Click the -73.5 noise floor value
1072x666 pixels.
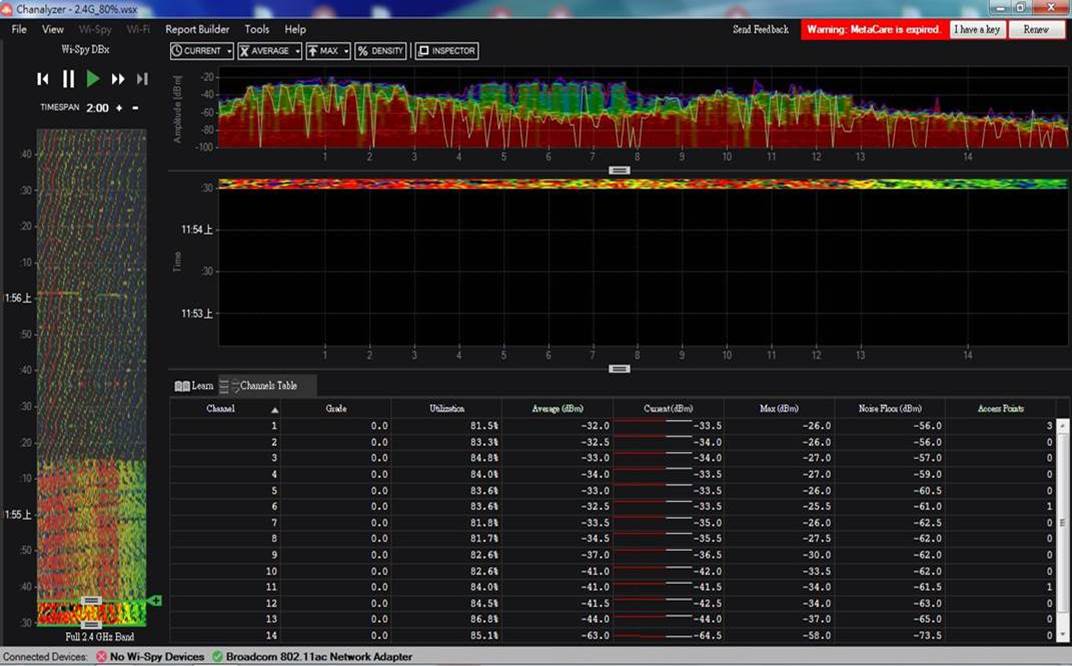tap(927, 636)
